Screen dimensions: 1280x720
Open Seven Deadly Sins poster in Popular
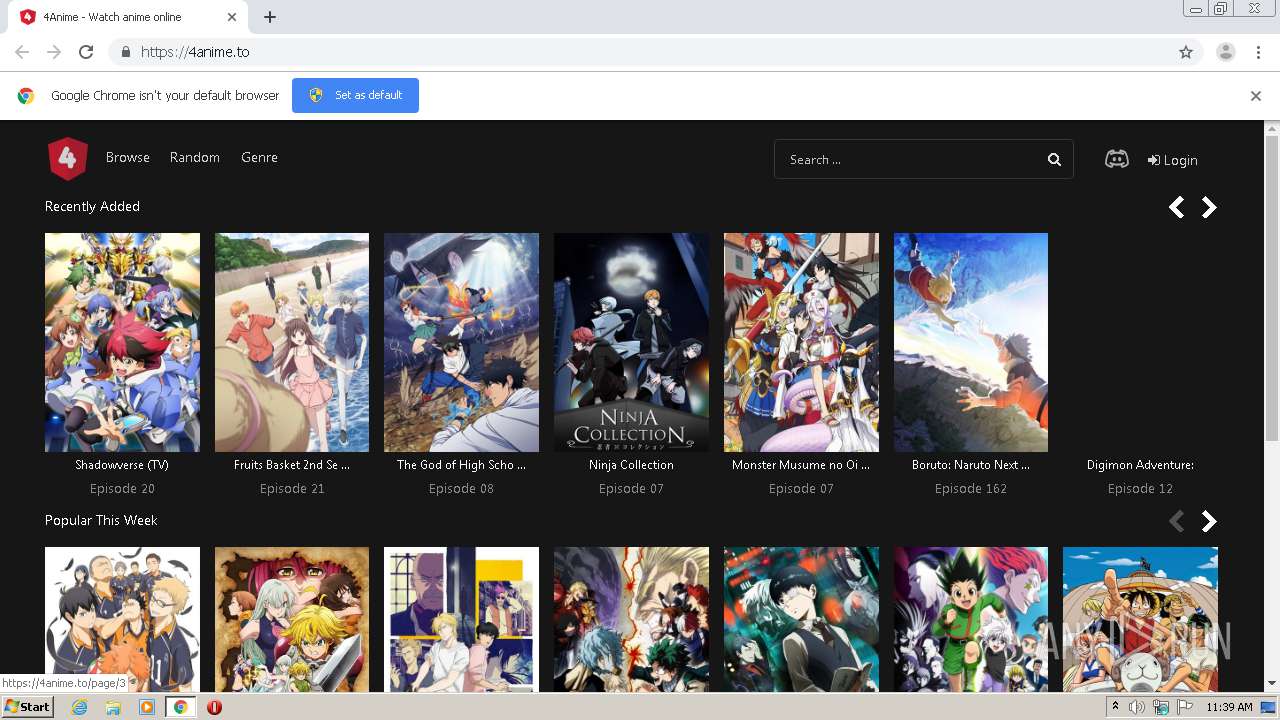(292, 619)
